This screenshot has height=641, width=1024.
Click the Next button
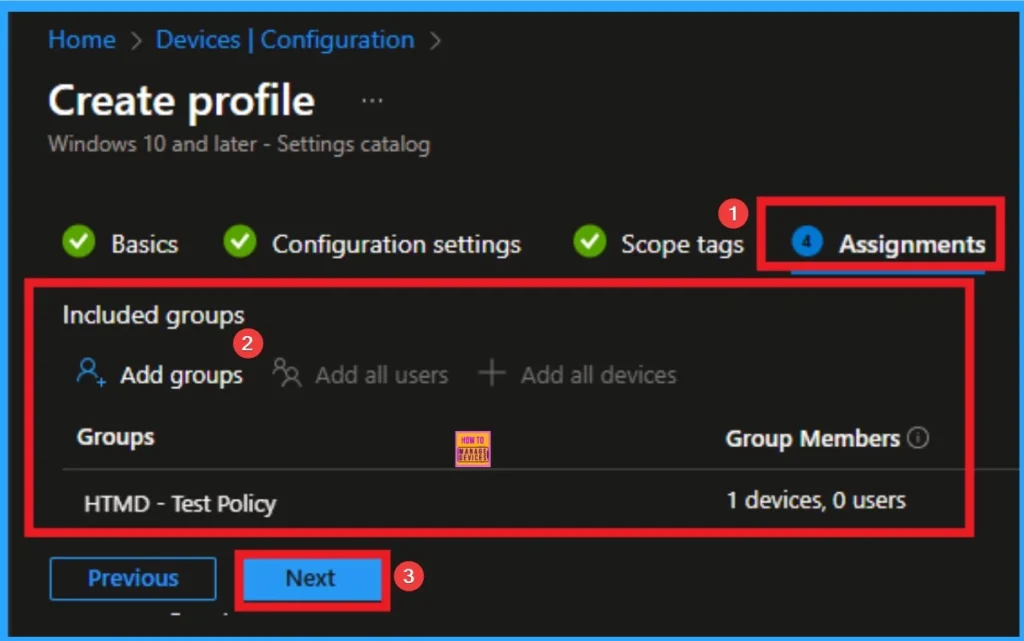click(x=310, y=578)
